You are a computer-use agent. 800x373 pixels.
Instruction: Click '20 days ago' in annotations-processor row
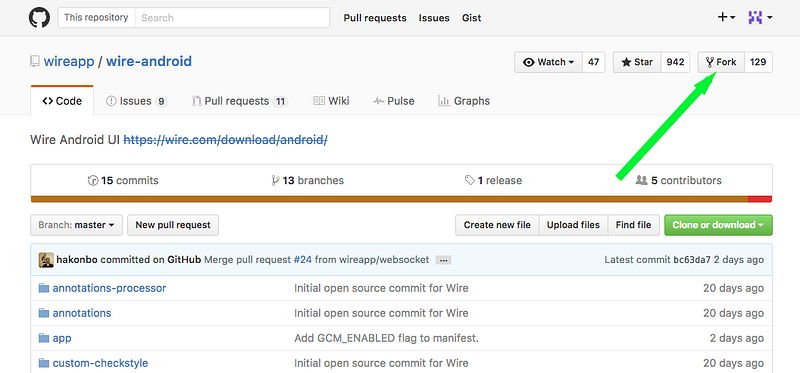(x=733, y=288)
